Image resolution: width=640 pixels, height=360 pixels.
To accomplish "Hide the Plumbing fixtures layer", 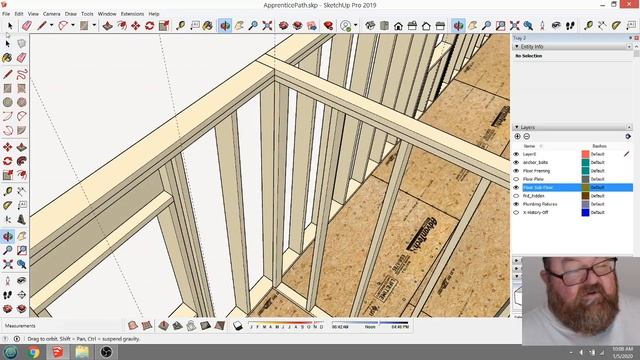I will pyautogui.click(x=516, y=204).
